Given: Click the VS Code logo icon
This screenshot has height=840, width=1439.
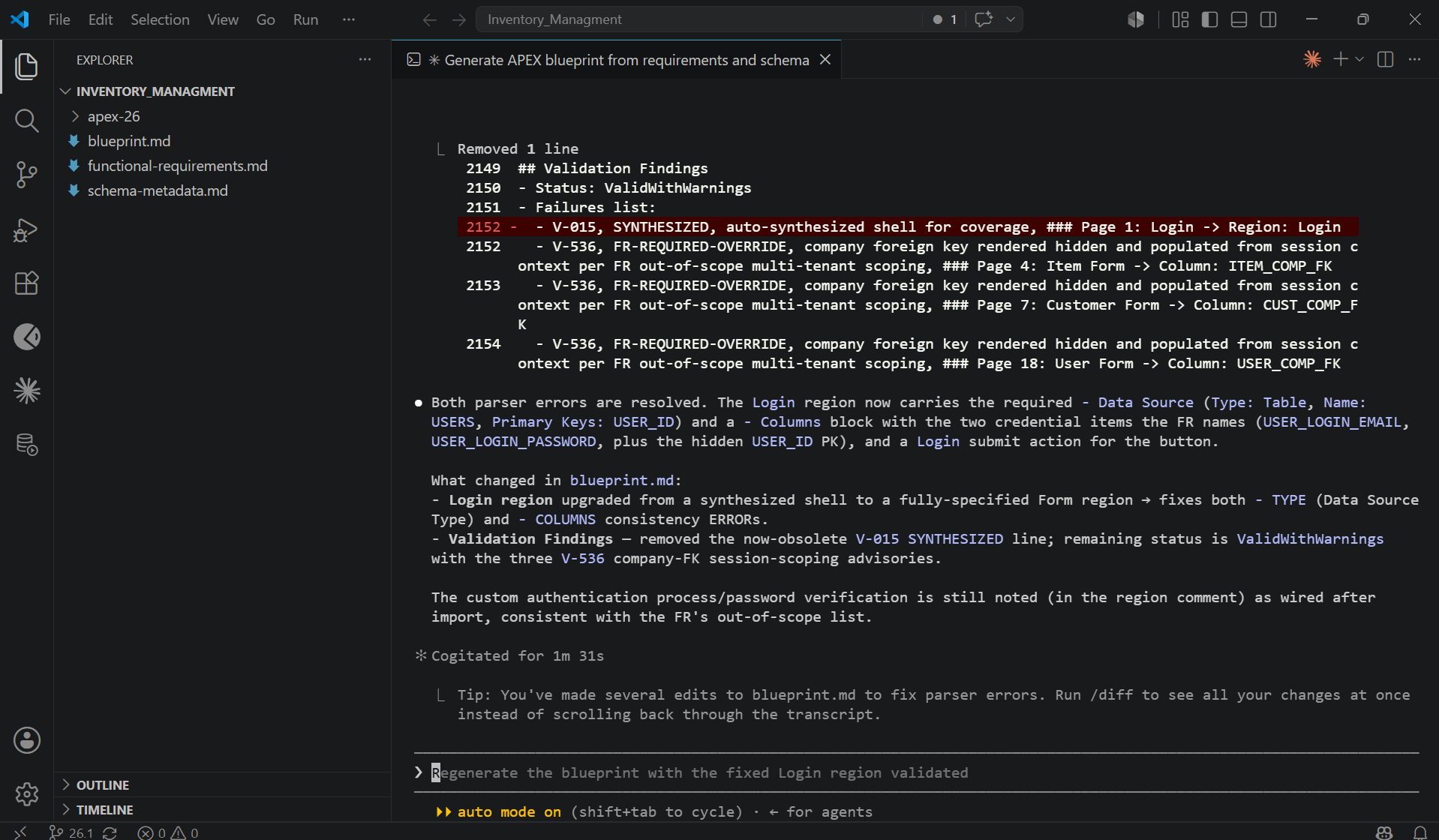Looking at the screenshot, I should [x=20, y=19].
